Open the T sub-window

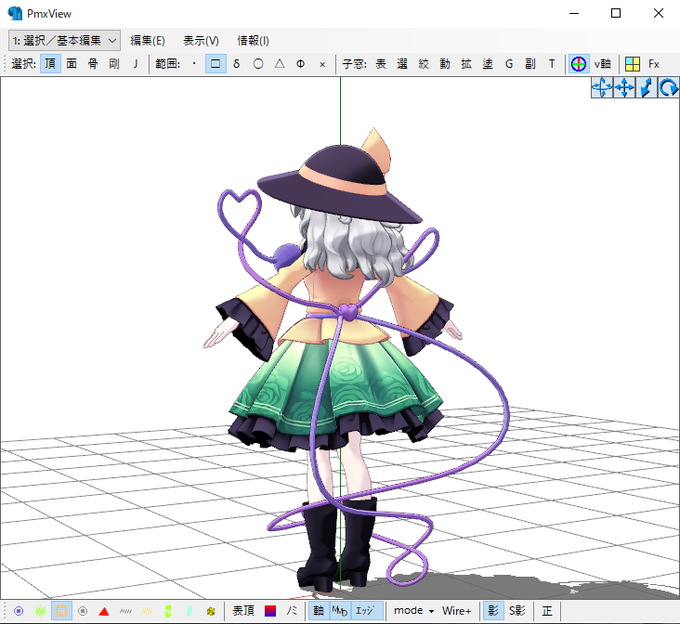coord(552,64)
